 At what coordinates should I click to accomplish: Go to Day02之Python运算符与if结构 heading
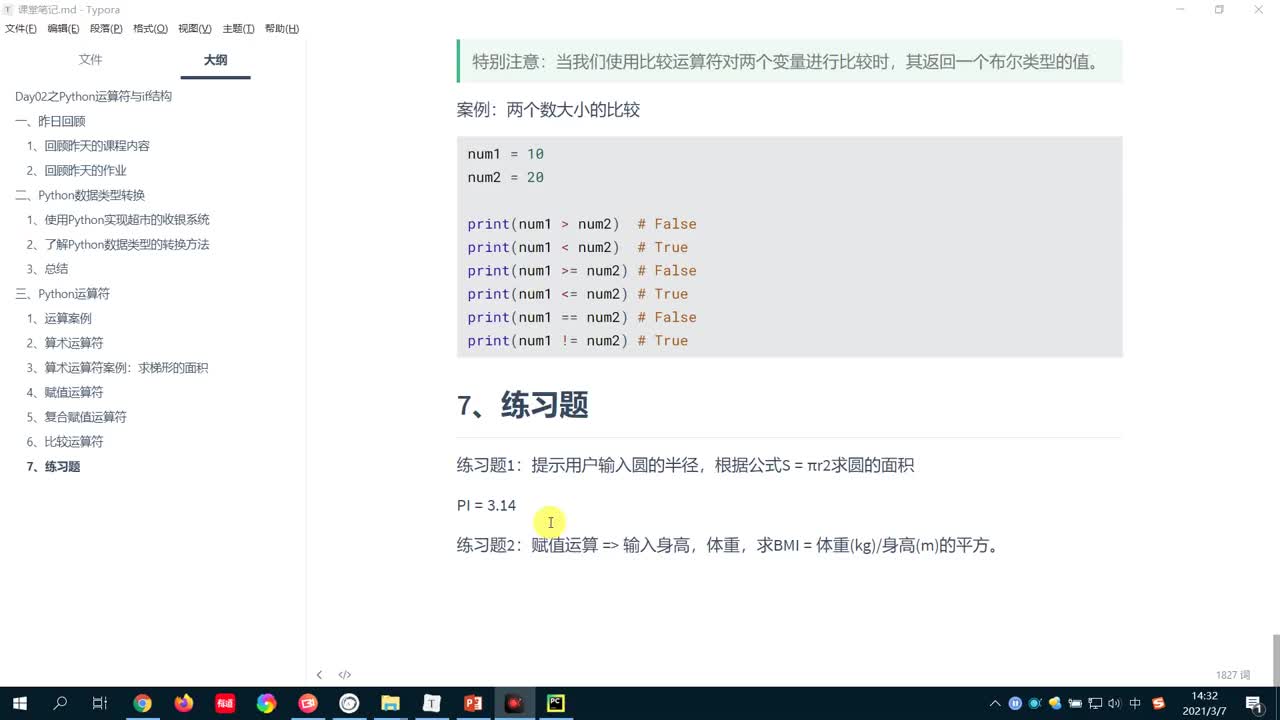(x=93, y=97)
